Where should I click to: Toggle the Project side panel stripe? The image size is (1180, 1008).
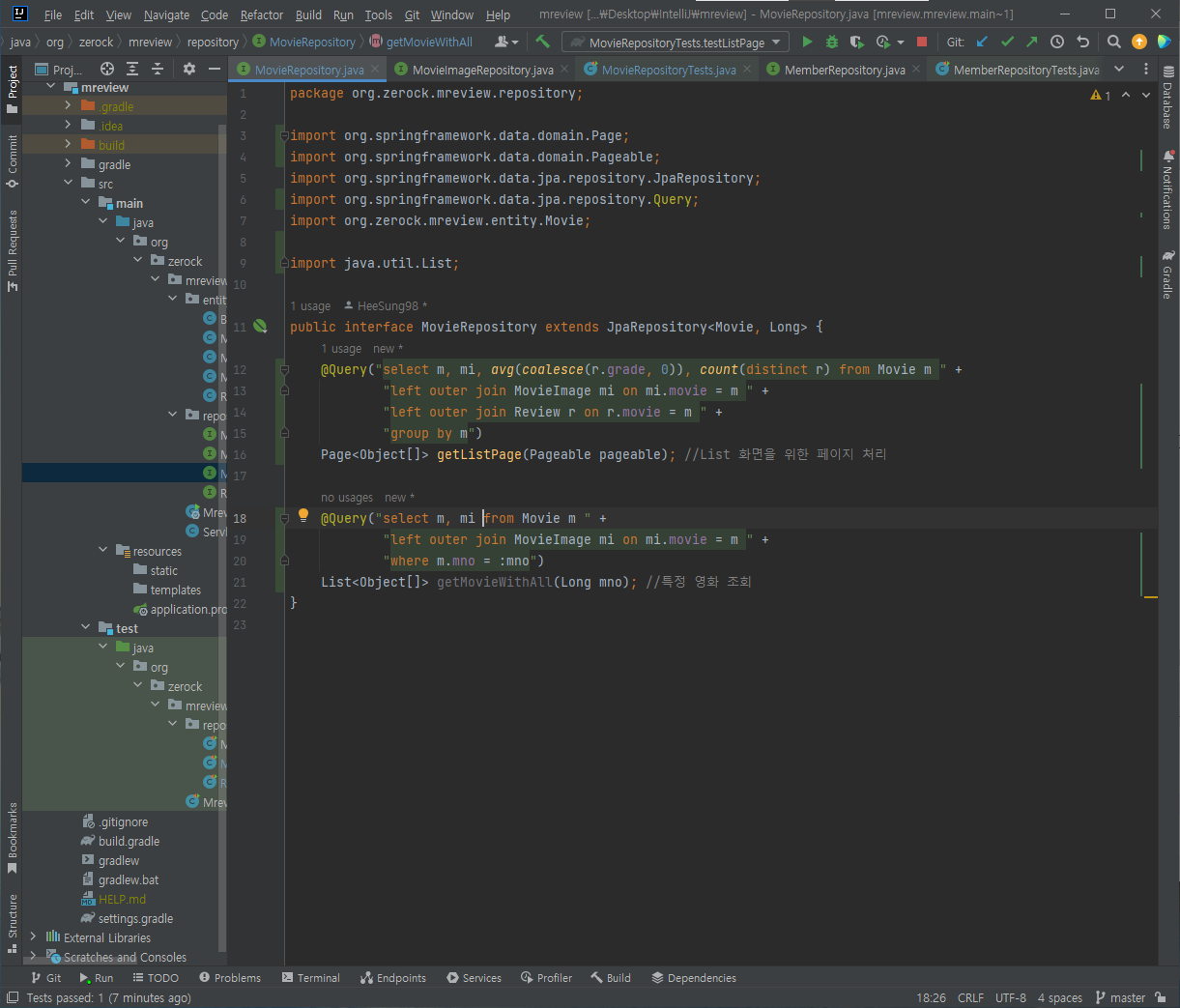tap(12, 89)
